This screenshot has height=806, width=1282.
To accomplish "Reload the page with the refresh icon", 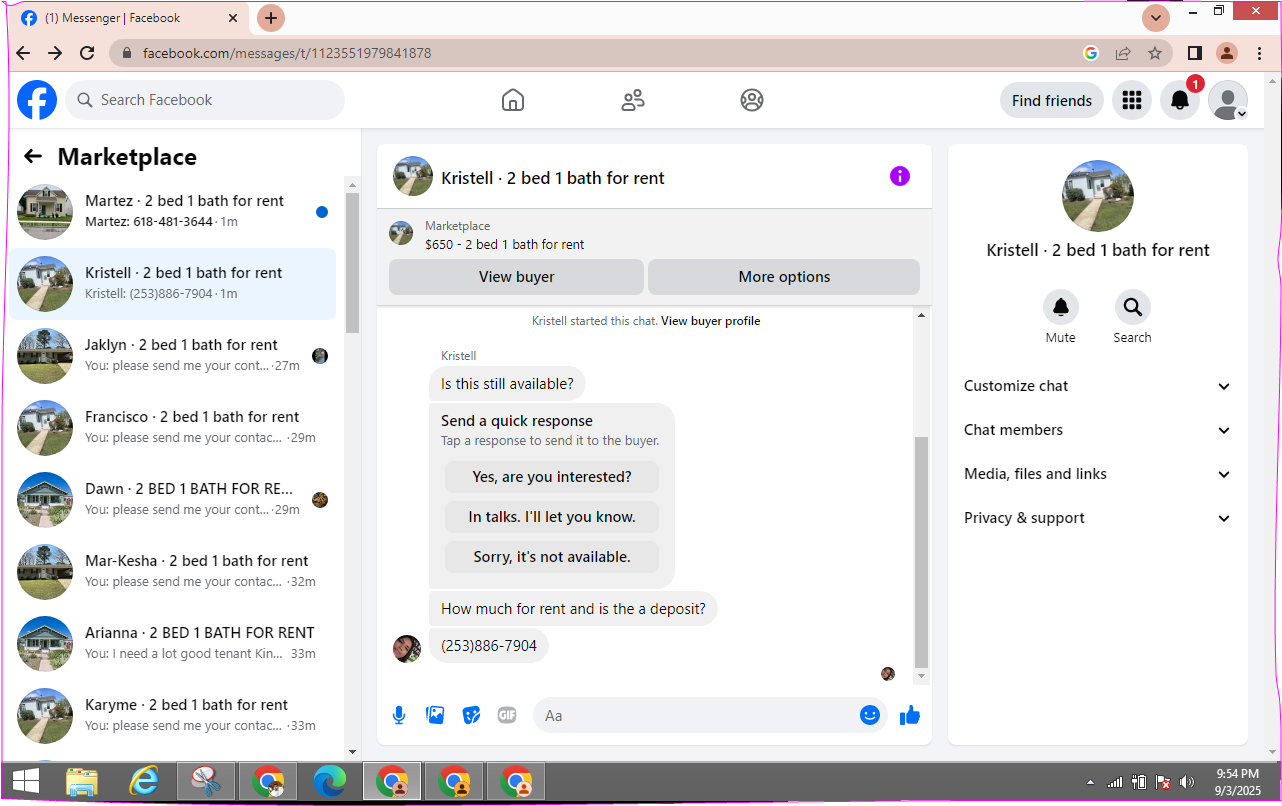I will coord(87,53).
